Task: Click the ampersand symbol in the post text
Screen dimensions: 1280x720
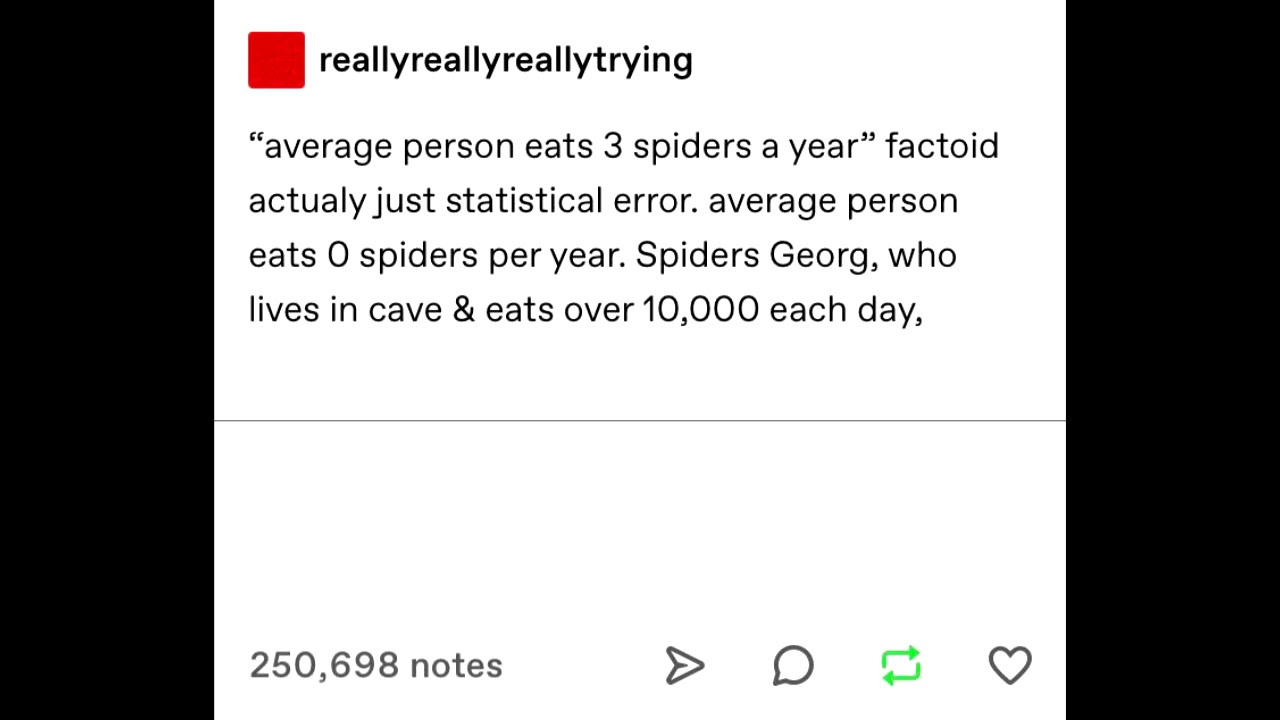Action: (x=463, y=310)
